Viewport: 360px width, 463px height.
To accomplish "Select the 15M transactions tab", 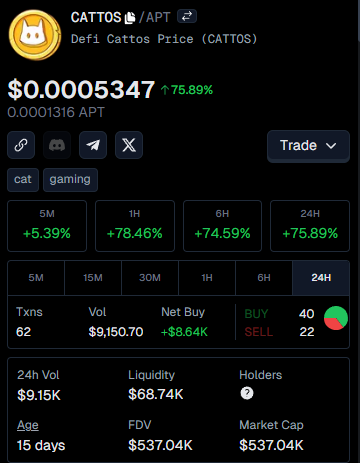I will (93, 278).
